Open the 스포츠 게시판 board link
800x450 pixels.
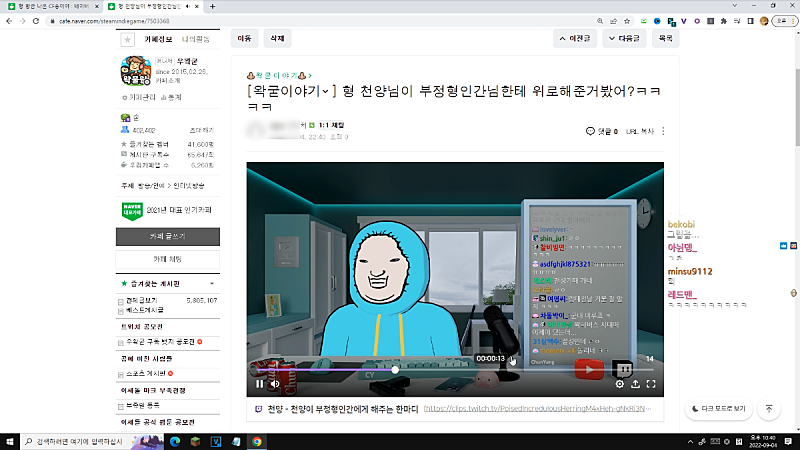tap(146, 374)
